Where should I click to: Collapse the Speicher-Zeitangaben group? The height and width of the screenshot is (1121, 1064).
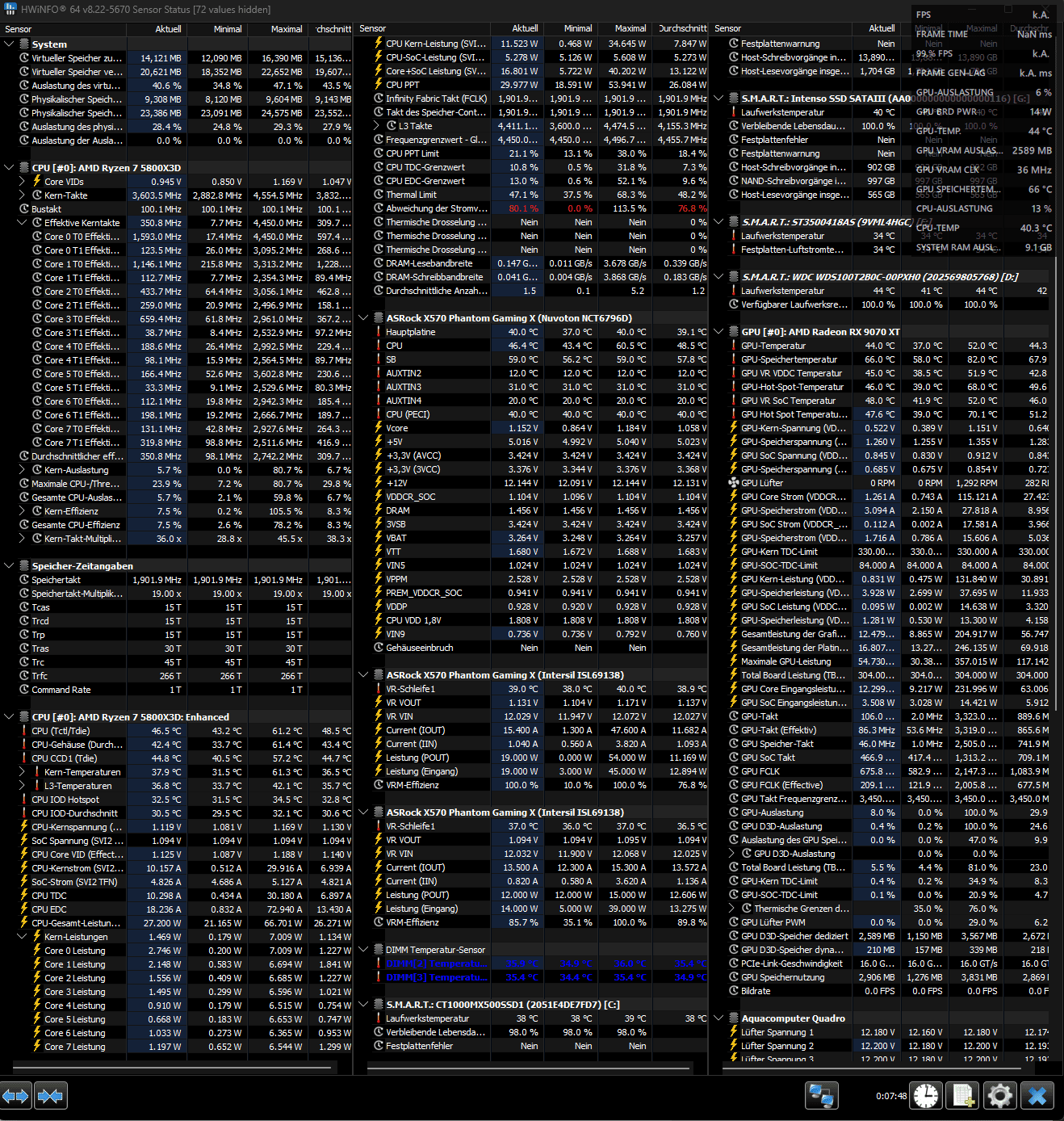pos(9,566)
